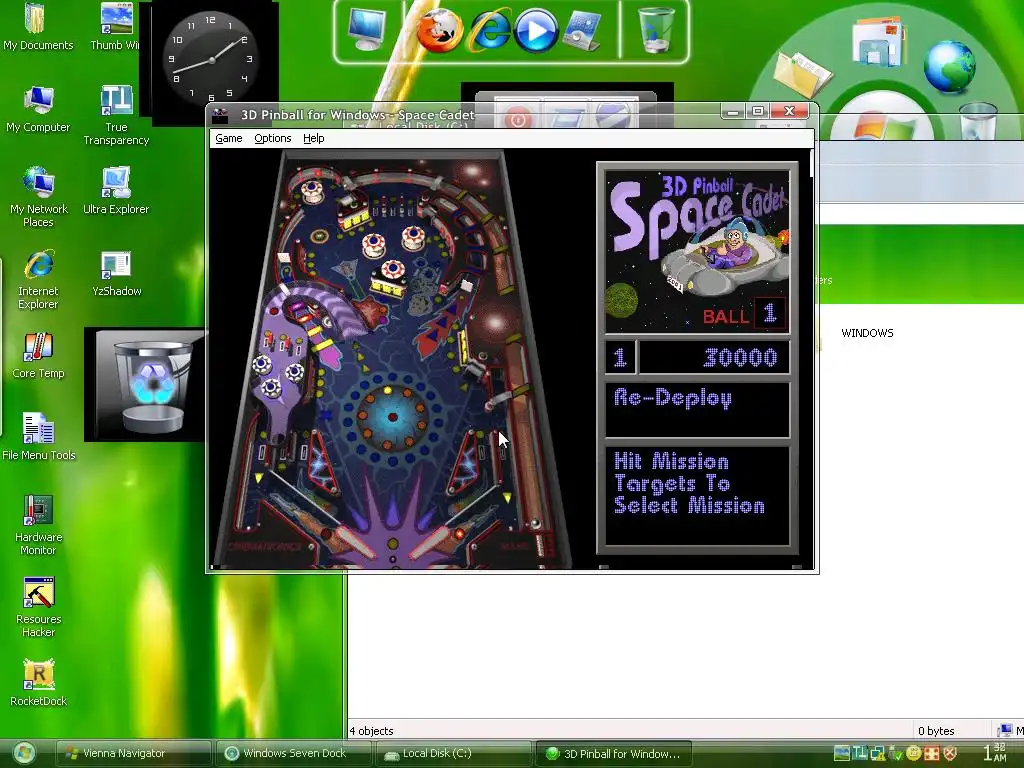The width and height of the screenshot is (1024, 768).
Task: Open Resoures Hacker desktop shortcut
Action: click(x=39, y=607)
